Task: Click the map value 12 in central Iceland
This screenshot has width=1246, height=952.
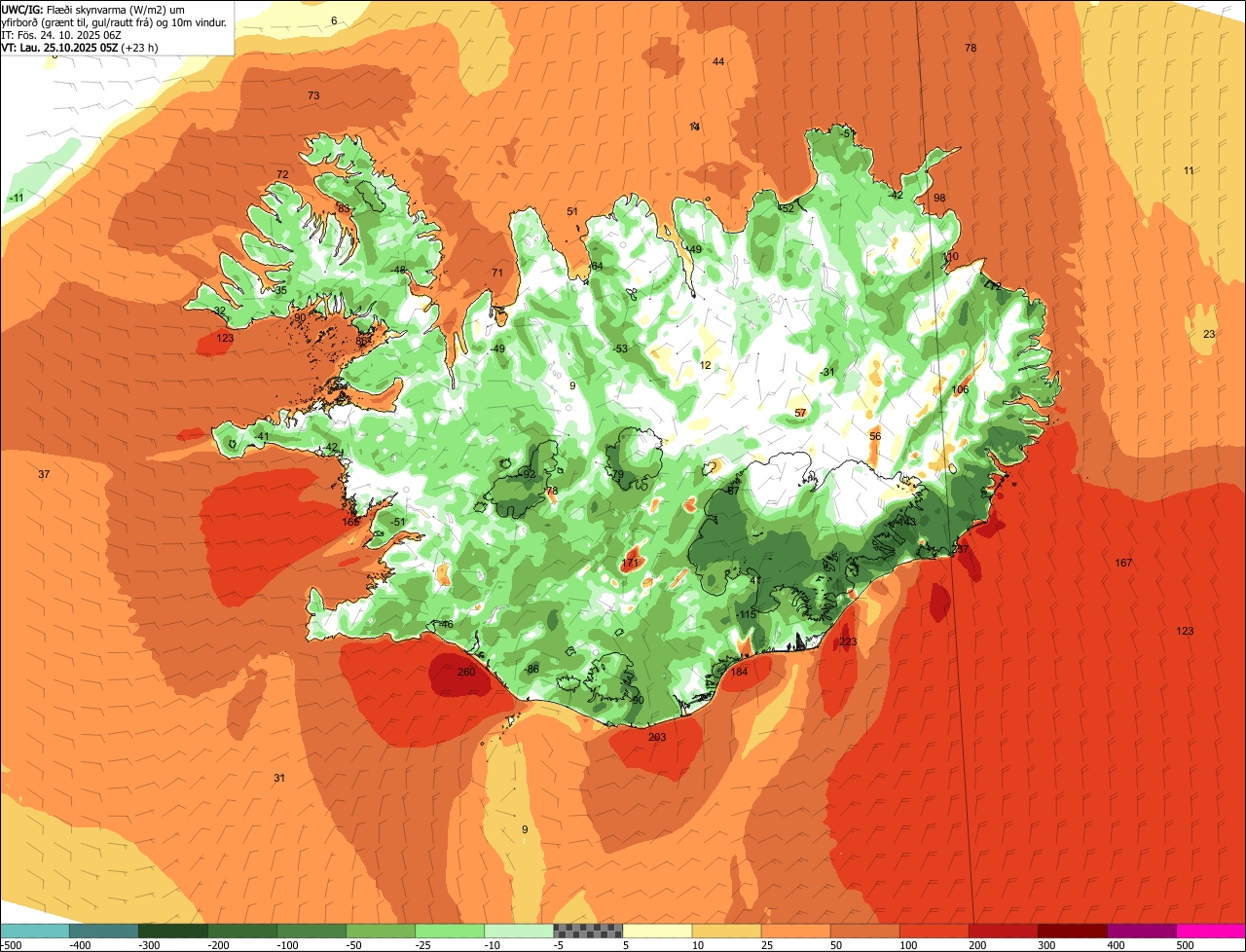Action: pos(706,365)
